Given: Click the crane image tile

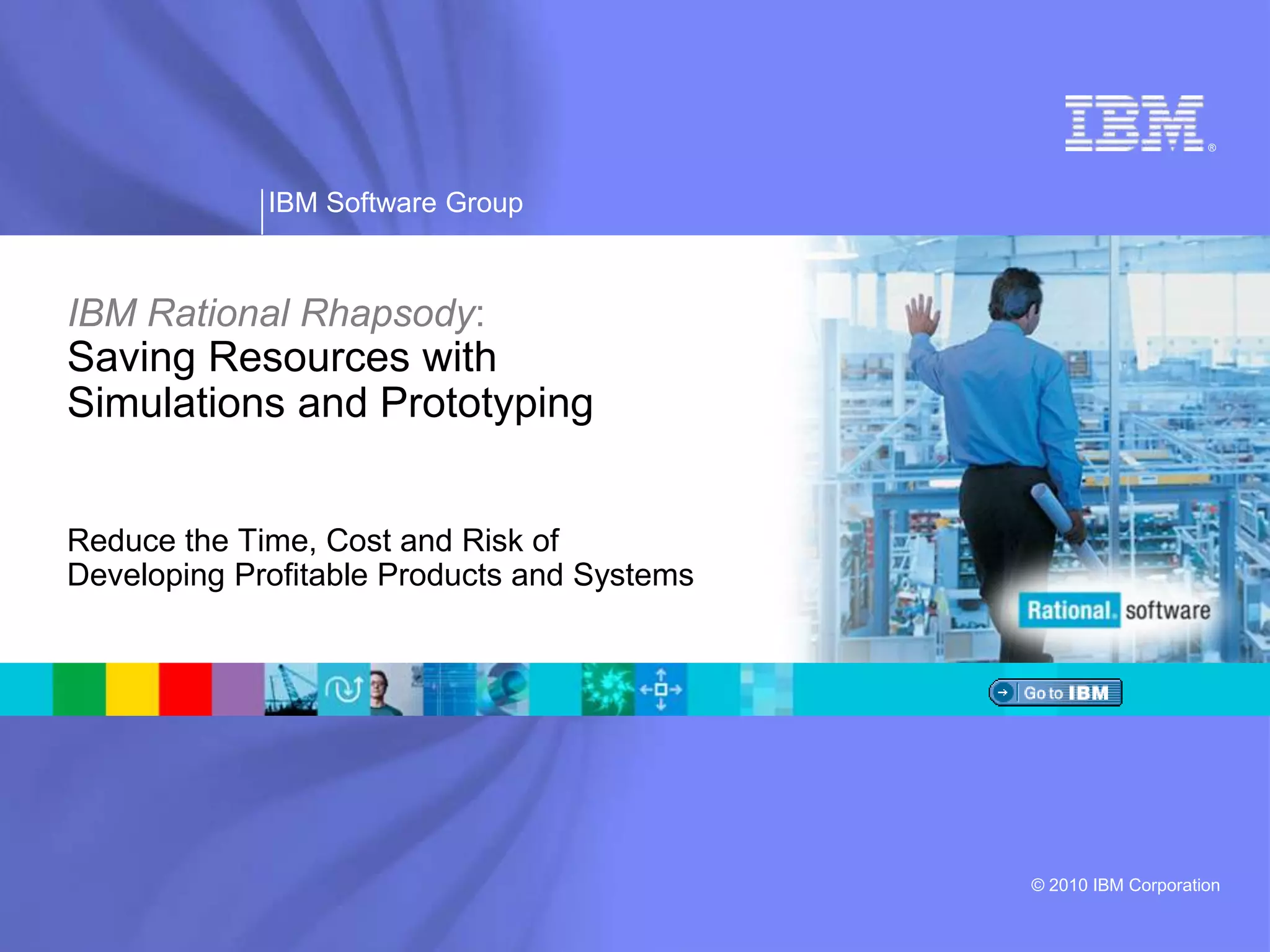Looking at the screenshot, I should click(291, 689).
